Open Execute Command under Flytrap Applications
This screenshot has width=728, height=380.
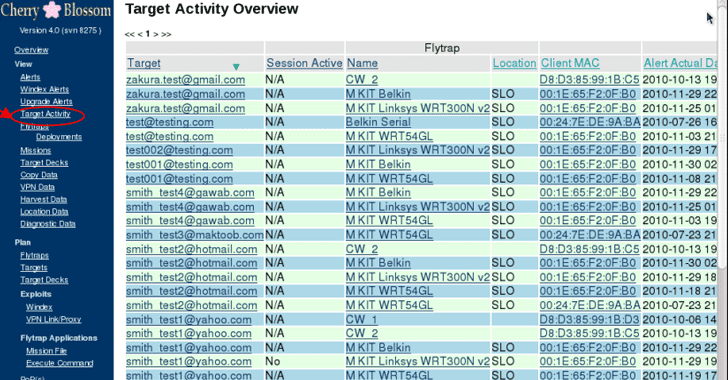pyautogui.click(x=59, y=363)
